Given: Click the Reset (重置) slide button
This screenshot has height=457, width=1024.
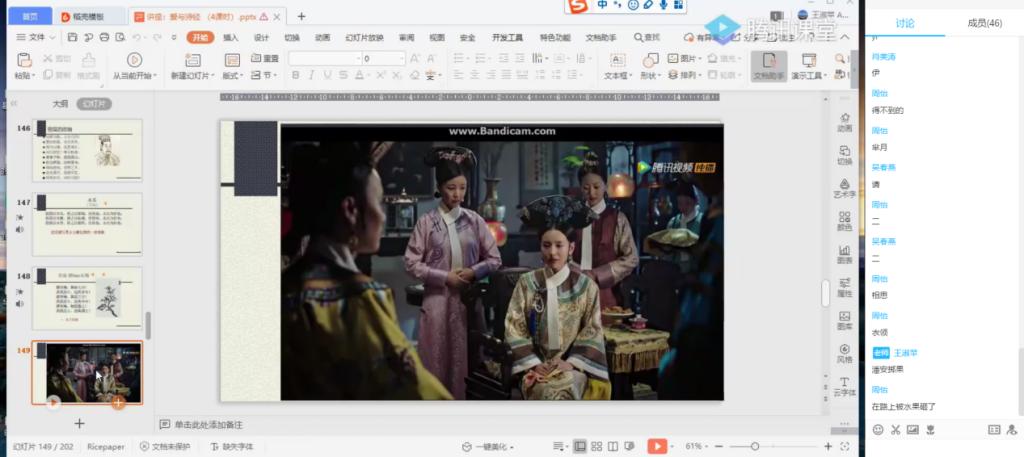Looking at the screenshot, I should [264, 58].
